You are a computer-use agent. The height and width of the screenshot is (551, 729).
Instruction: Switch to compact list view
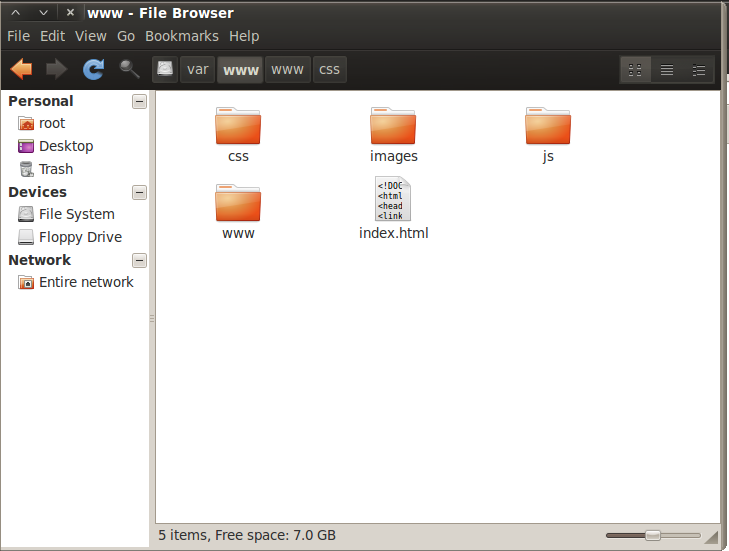click(x=698, y=70)
